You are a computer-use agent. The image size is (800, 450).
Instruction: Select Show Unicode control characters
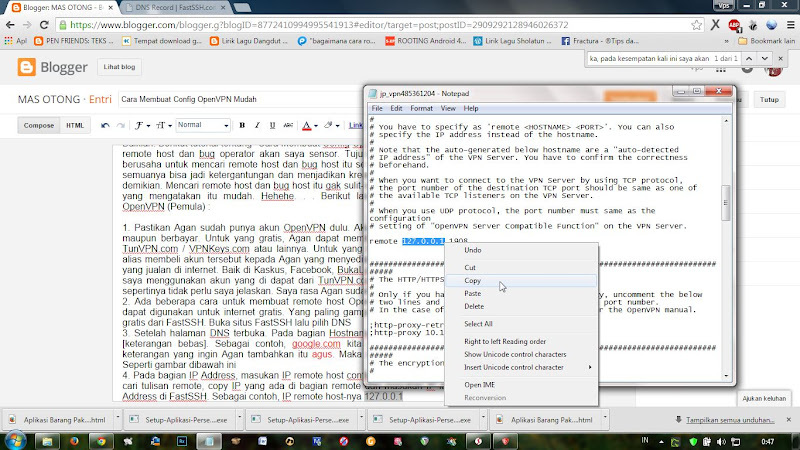coord(521,354)
